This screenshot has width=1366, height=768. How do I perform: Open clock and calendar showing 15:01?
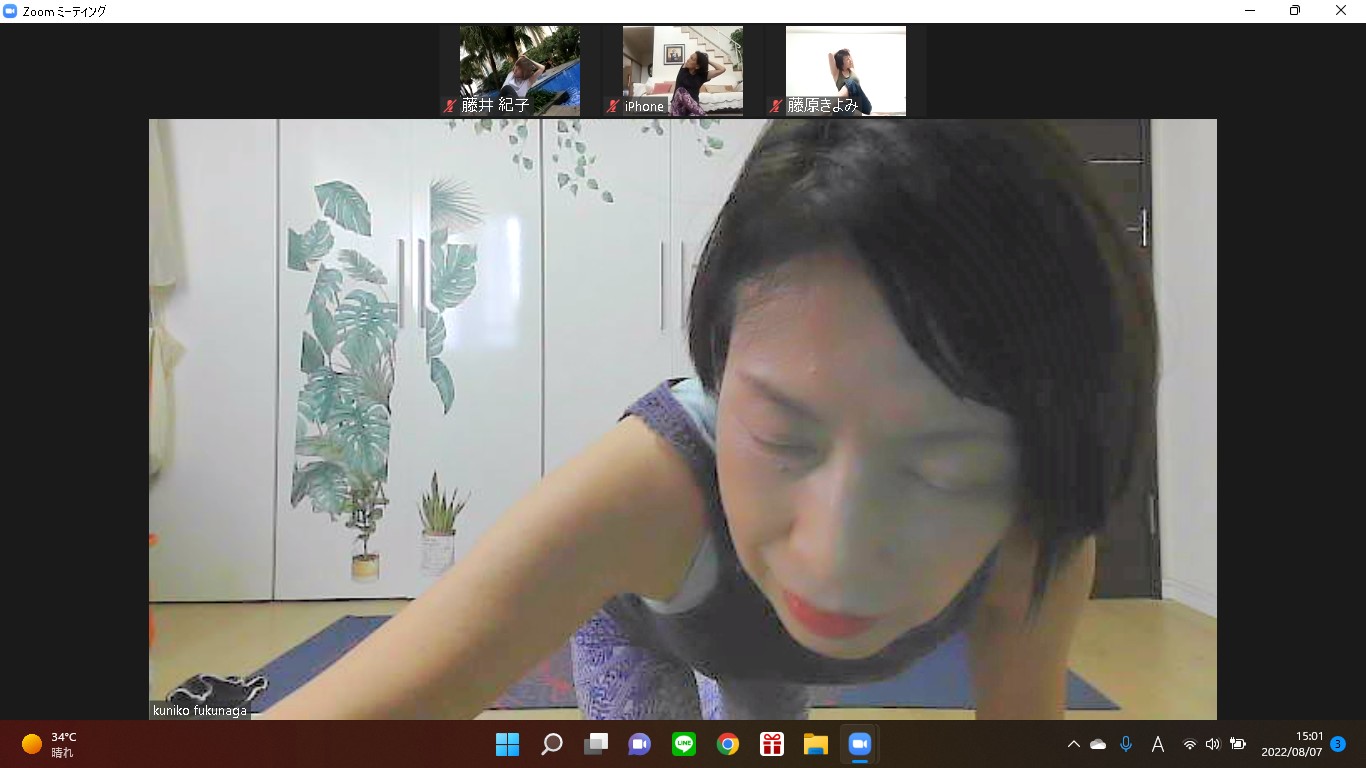(1291, 744)
